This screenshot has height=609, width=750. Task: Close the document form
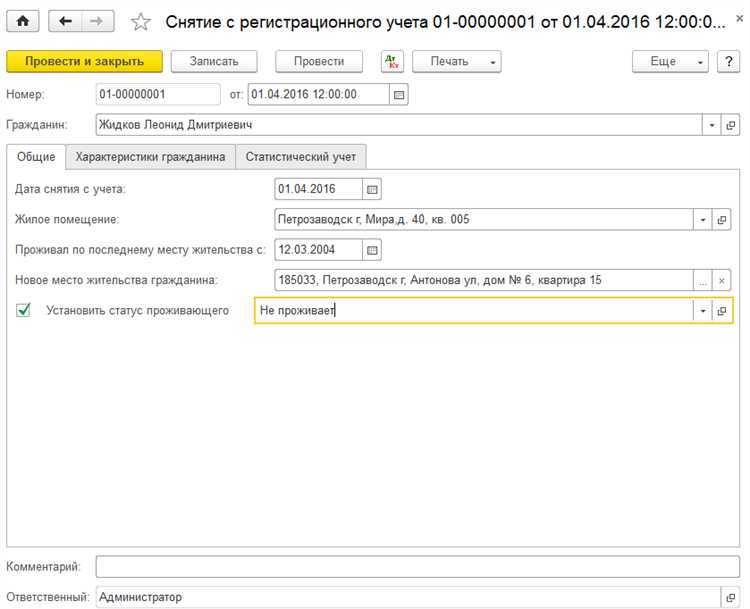[x=739, y=19]
